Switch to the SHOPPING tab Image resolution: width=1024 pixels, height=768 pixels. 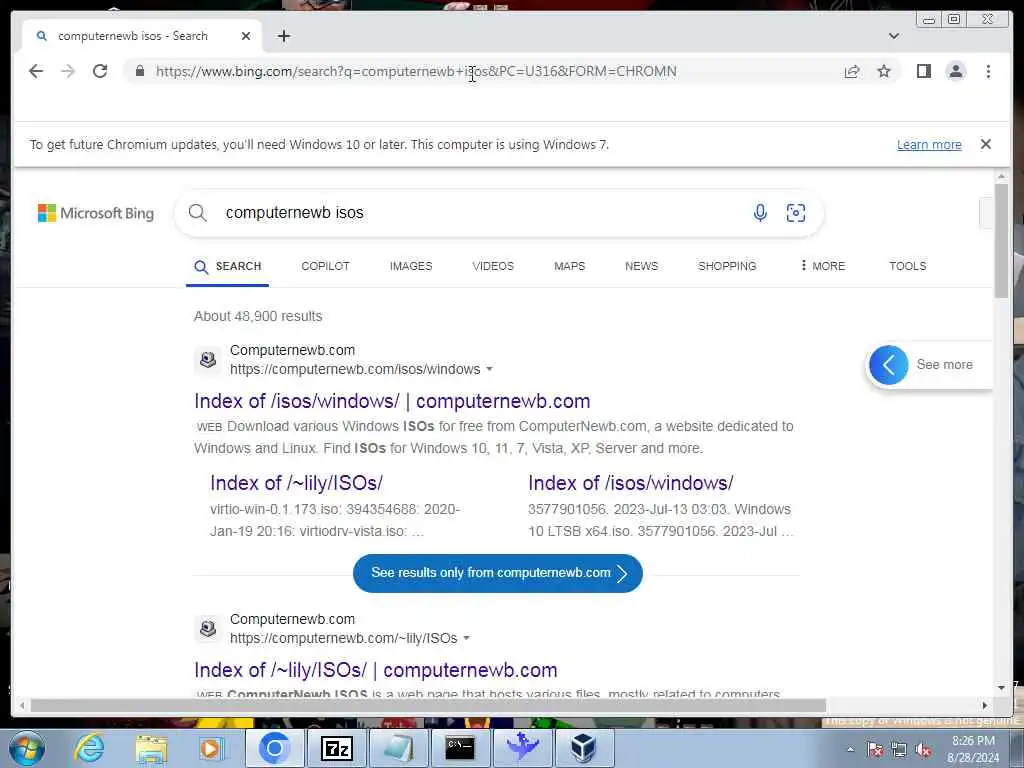pyautogui.click(x=727, y=266)
